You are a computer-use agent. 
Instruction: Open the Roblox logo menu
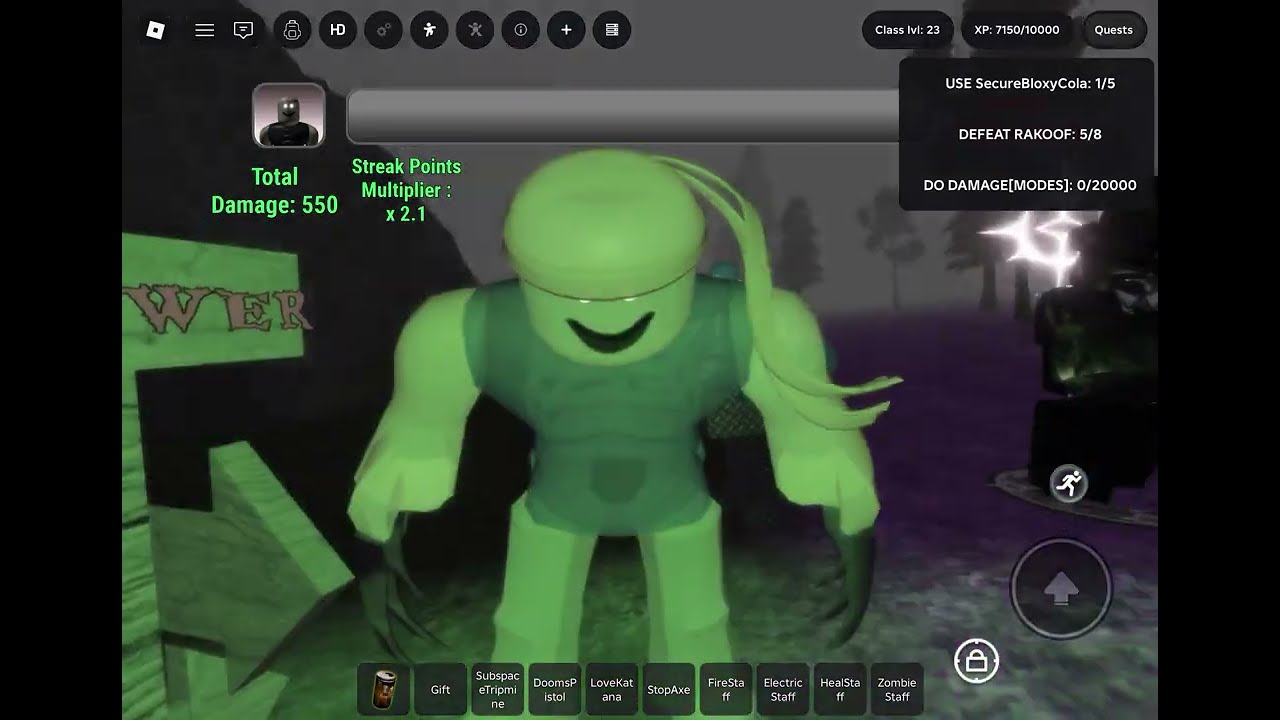[155, 30]
